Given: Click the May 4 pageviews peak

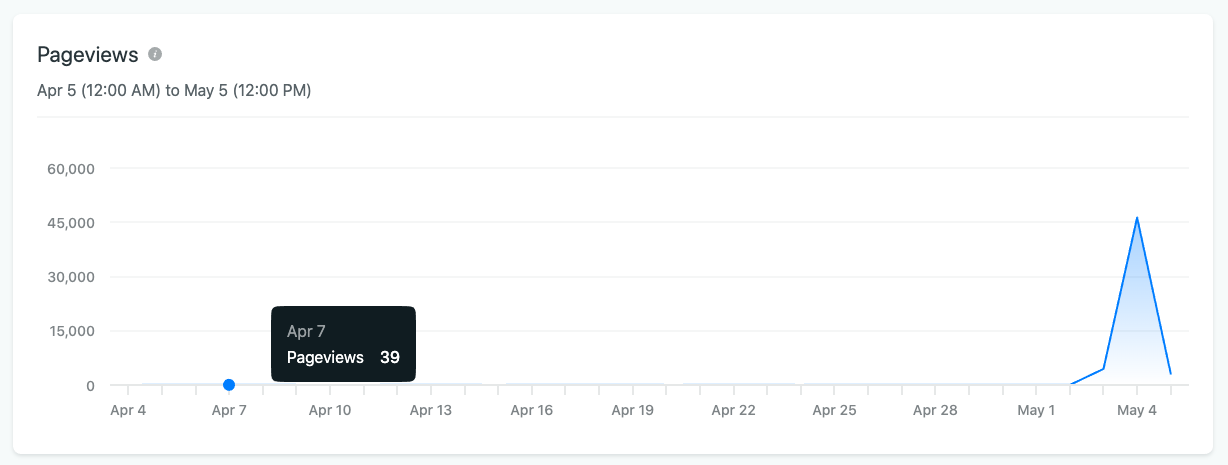Looking at the screenshot, I should coord(1137,217).
